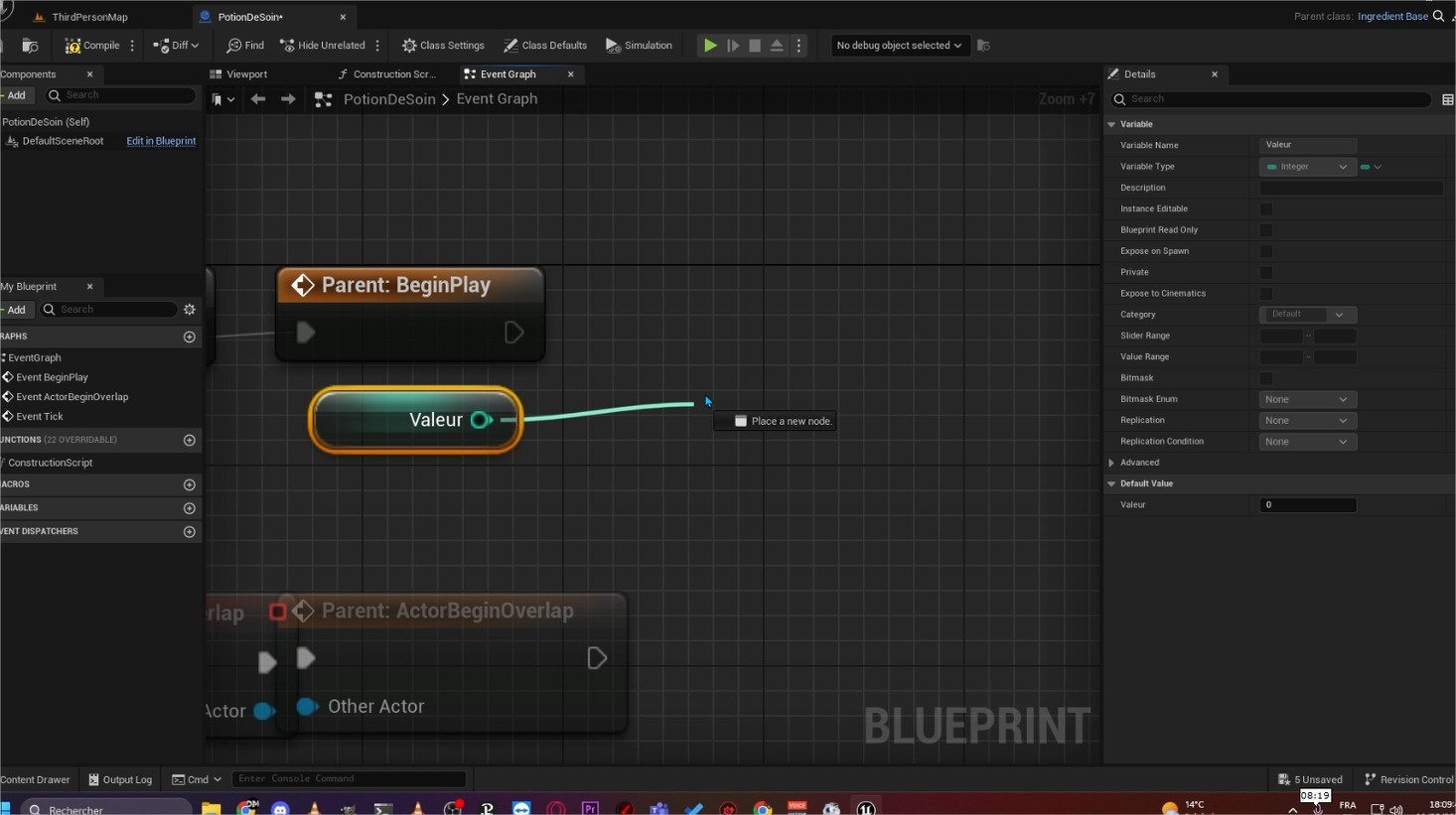Click the Valeur default value field
The width and height of the screenshot is (1456, 815).
1307,505
